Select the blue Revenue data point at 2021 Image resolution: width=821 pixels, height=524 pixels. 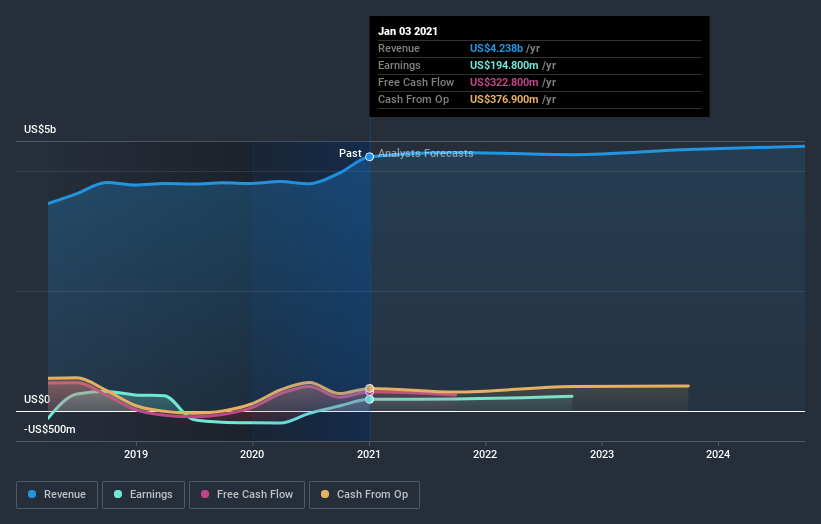point(370,157)
